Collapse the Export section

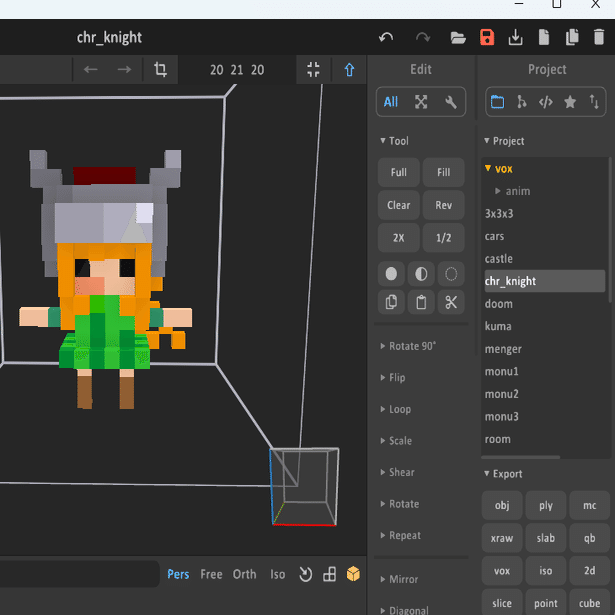coord(502,474)
